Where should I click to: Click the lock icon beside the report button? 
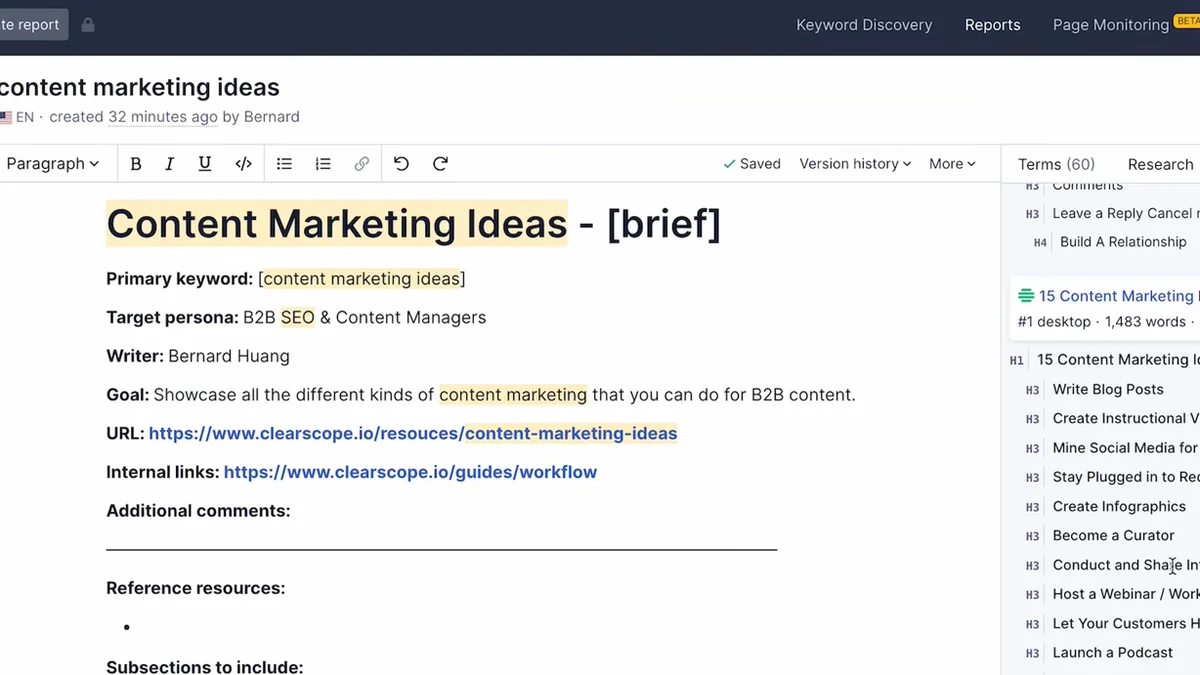click(x=88, y=25)
